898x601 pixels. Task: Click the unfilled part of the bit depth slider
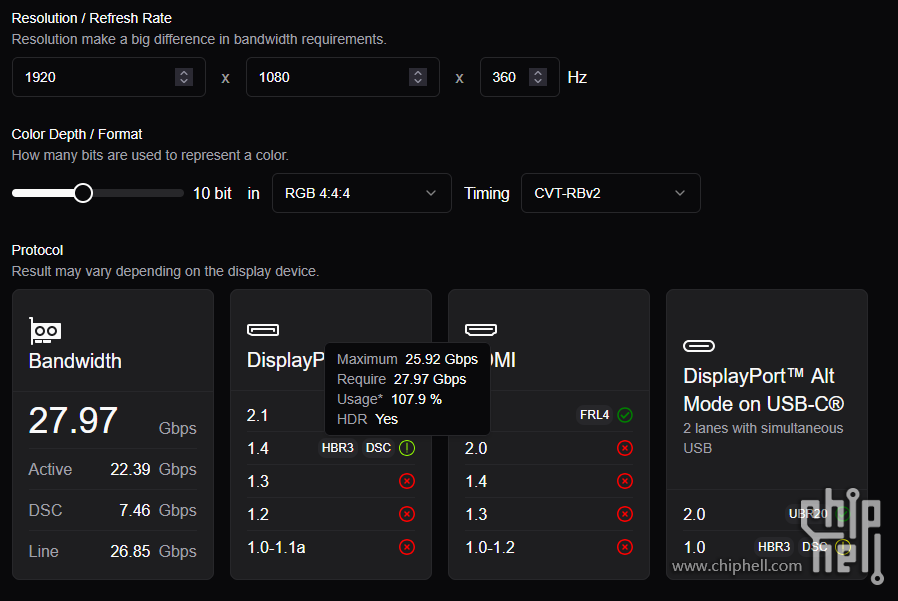click(x=138, y=193)
